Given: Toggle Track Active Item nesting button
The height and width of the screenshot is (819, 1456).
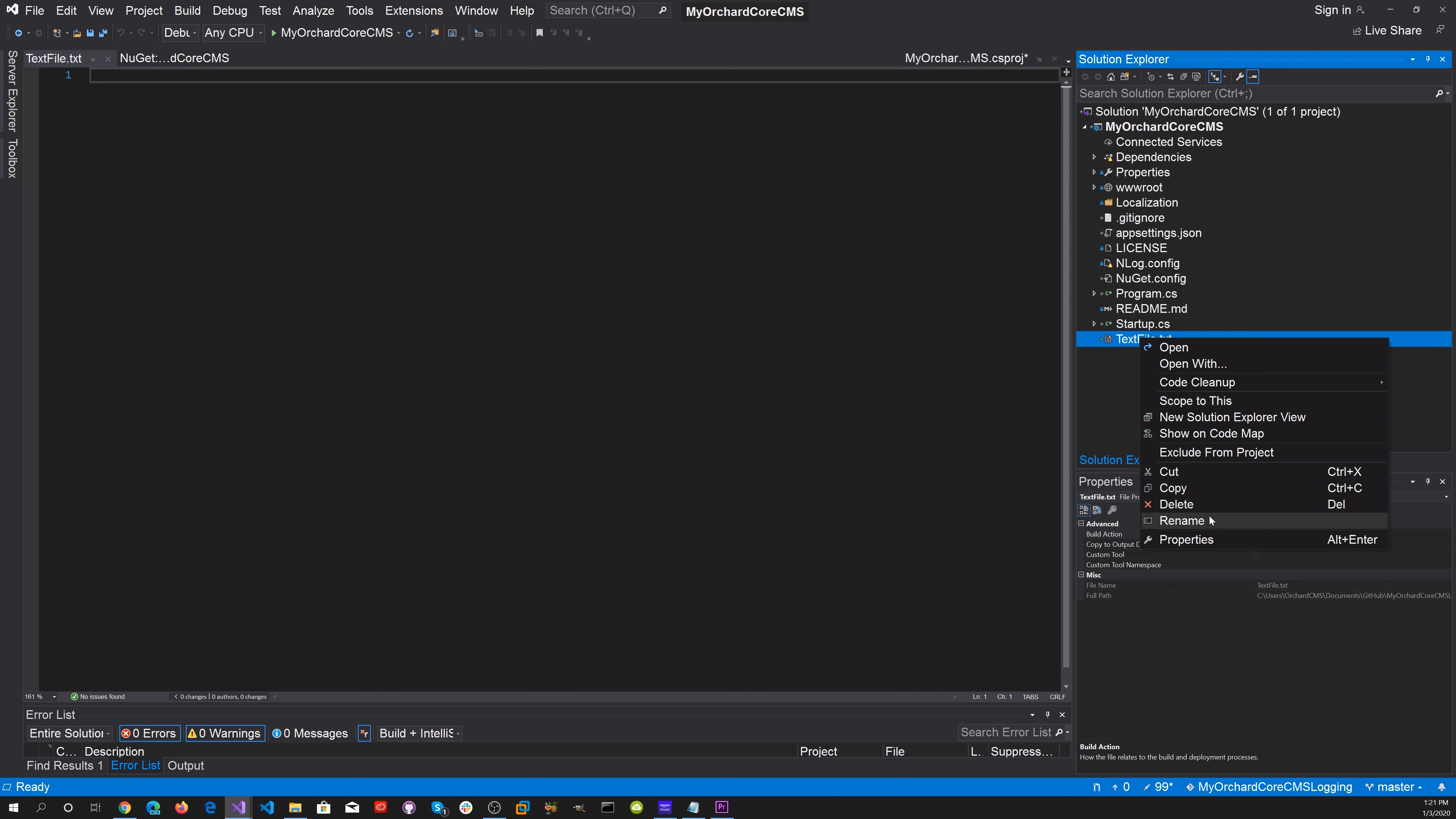Looking at the screenshot, I should click(1214, 76).
